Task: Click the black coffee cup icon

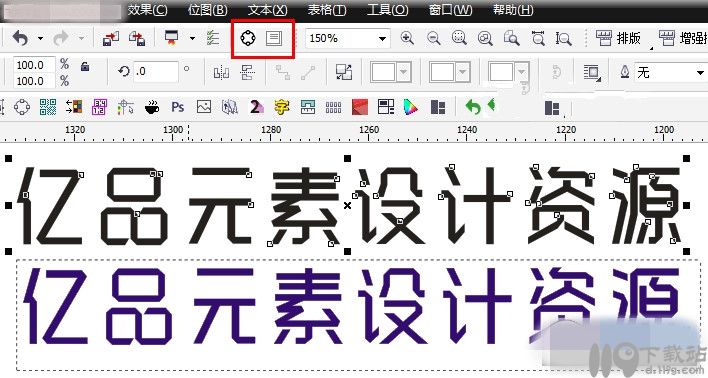Action: point(152,107)
